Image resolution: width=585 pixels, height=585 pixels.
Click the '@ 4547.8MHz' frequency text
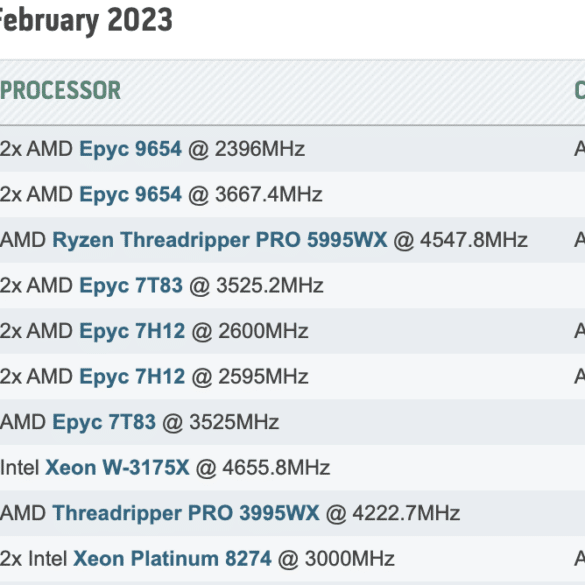point(460,240)
